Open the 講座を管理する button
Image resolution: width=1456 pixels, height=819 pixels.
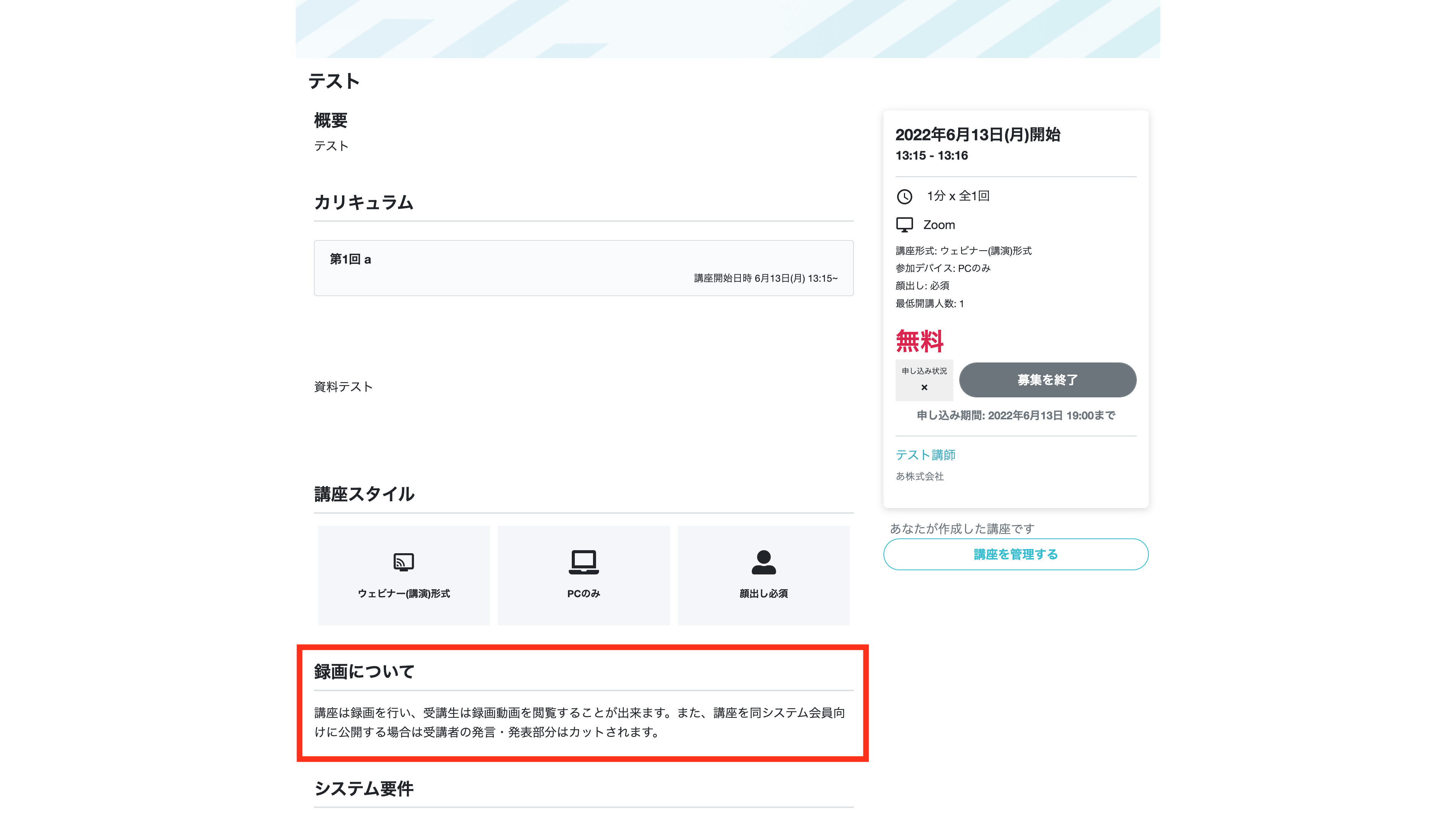[x=1016, y=554]
